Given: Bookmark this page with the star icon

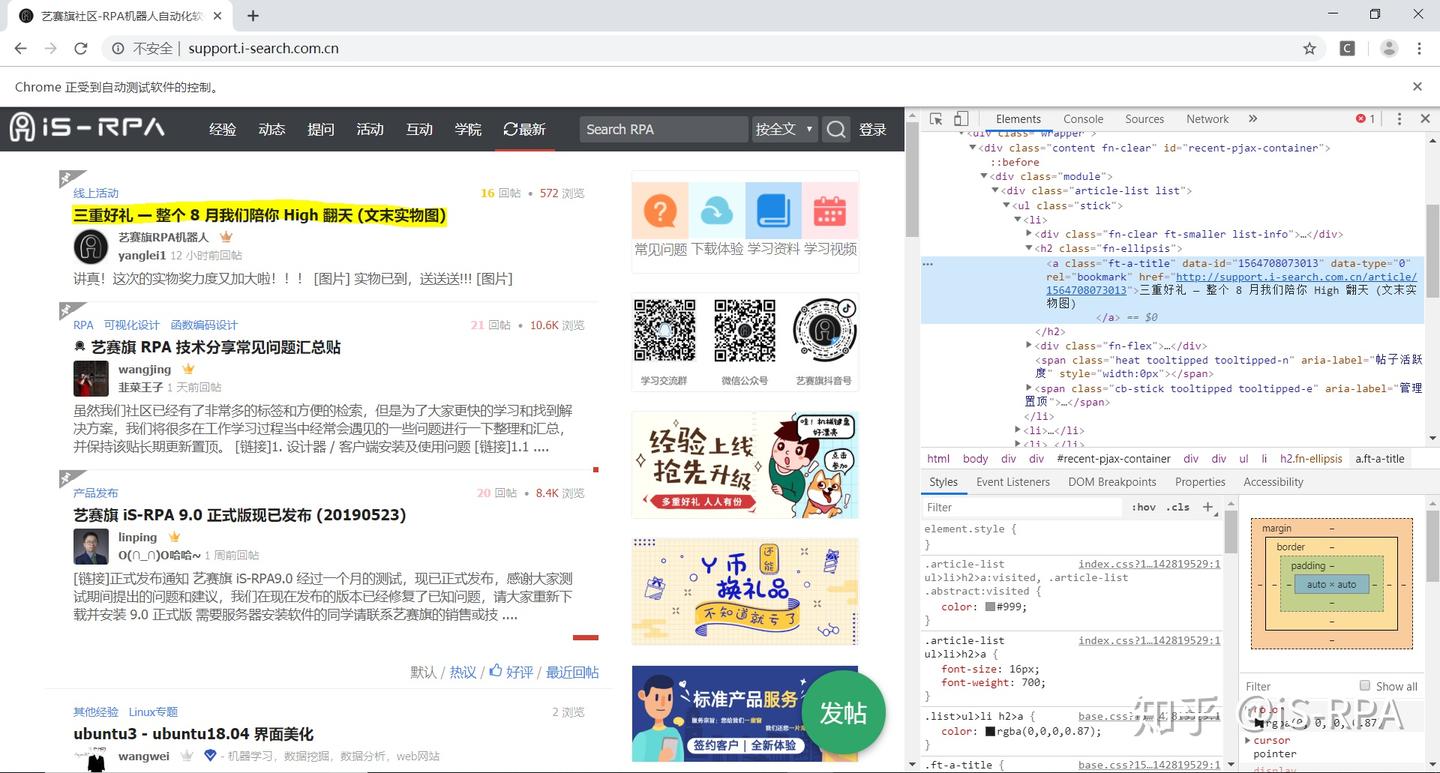Looking at the screenshot, I should pyautogui.click(x=1309, y=48).
